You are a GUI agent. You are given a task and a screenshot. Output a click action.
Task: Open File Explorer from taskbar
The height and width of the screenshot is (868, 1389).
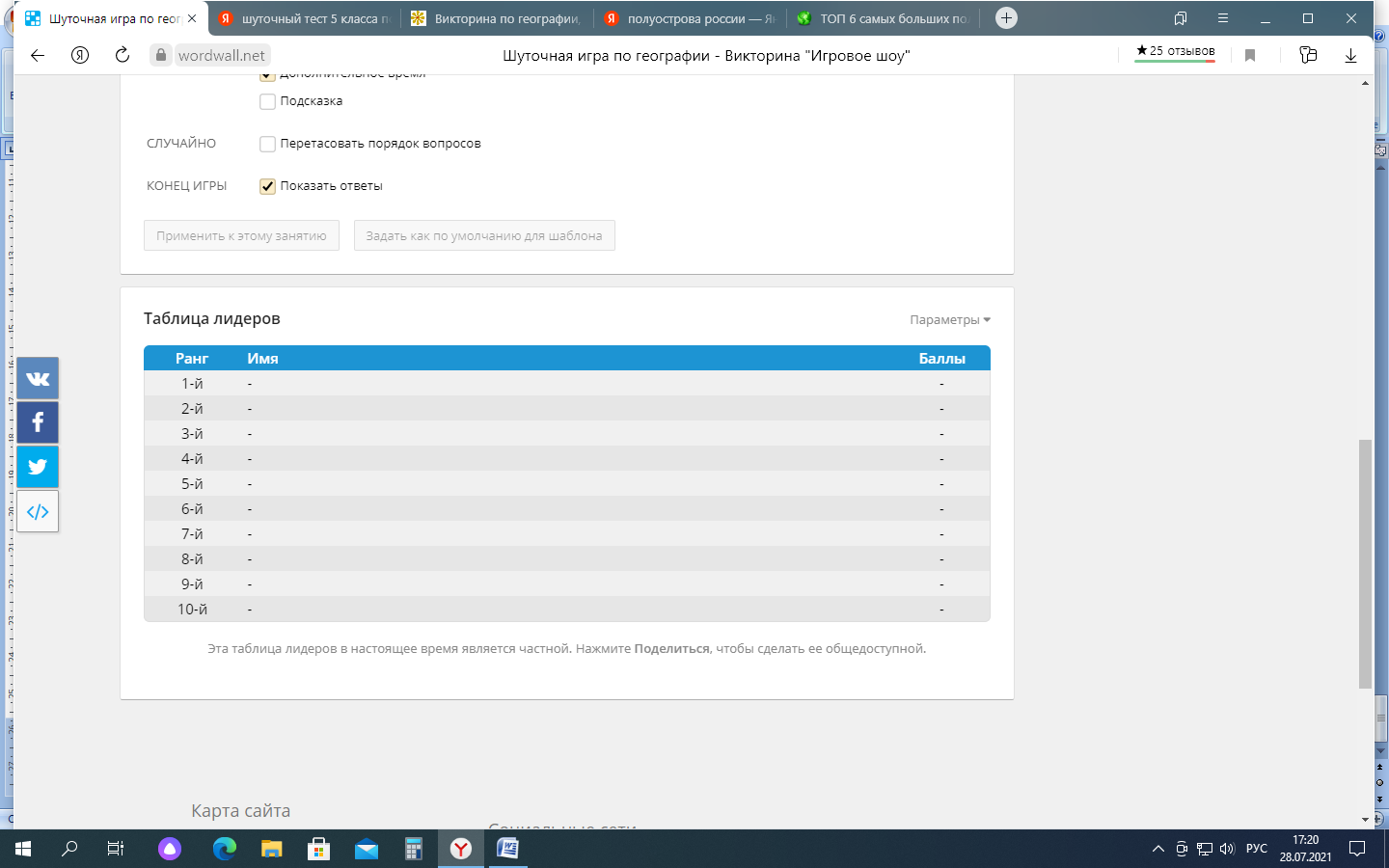[272, 849]
